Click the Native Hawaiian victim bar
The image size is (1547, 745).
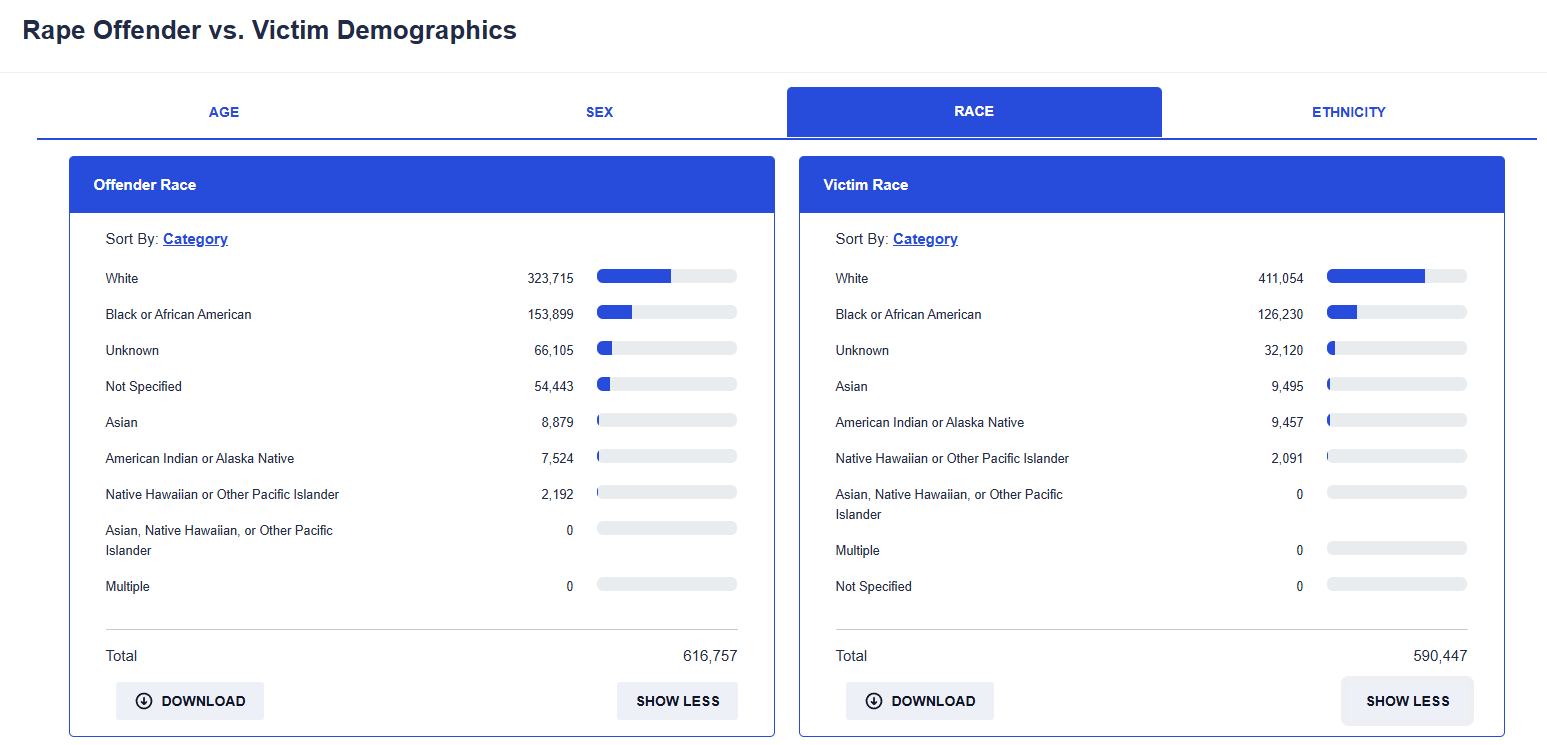(x=1397, y=456)
